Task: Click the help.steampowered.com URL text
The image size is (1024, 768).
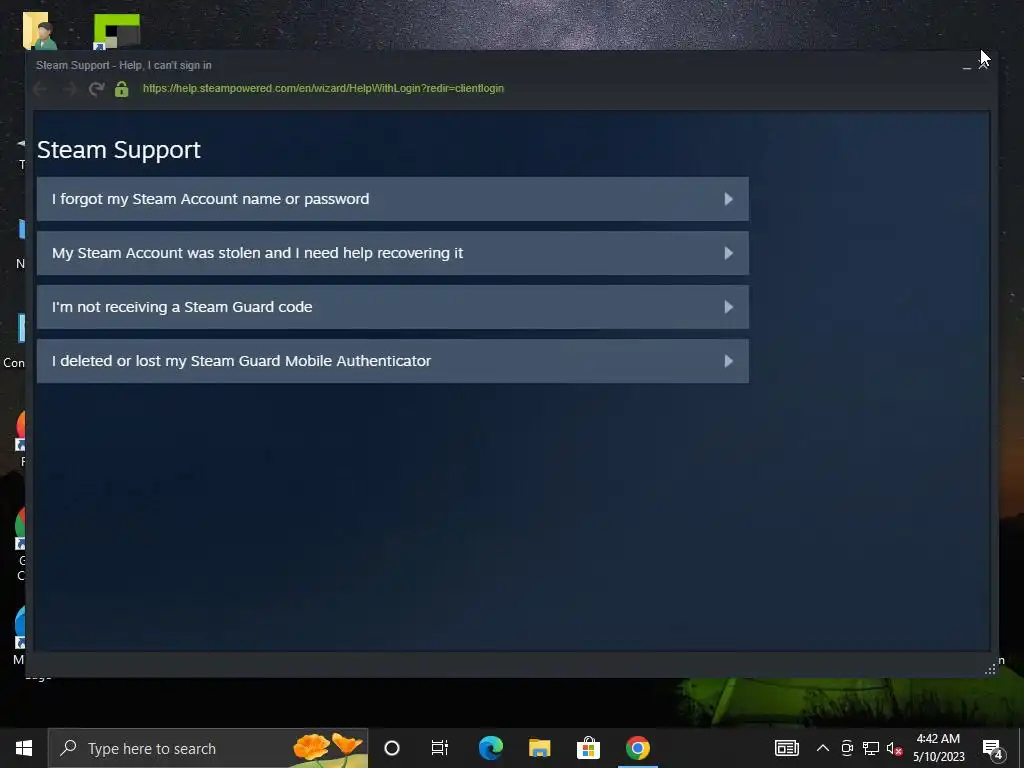Action: coord(323,88)
